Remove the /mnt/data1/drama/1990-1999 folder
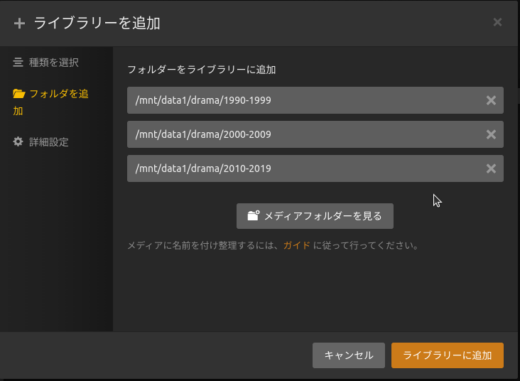The height and width of the screenshot is (381, 520). (491, 100)
